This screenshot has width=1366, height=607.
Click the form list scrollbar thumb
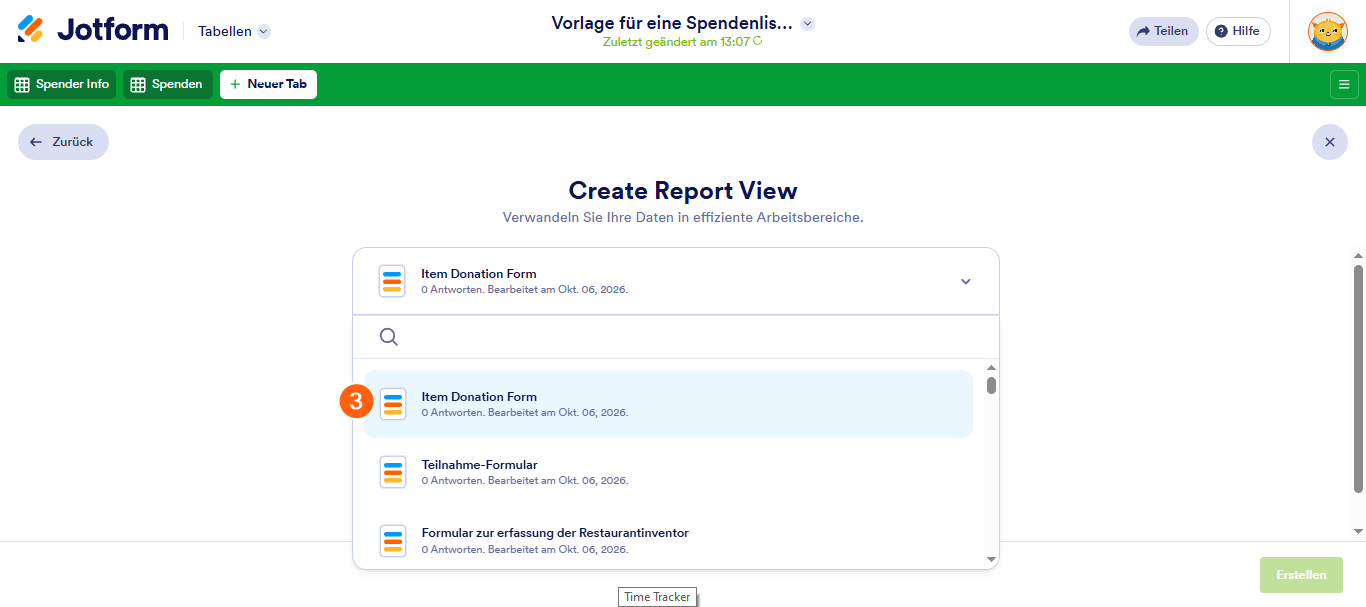point(991,385)
